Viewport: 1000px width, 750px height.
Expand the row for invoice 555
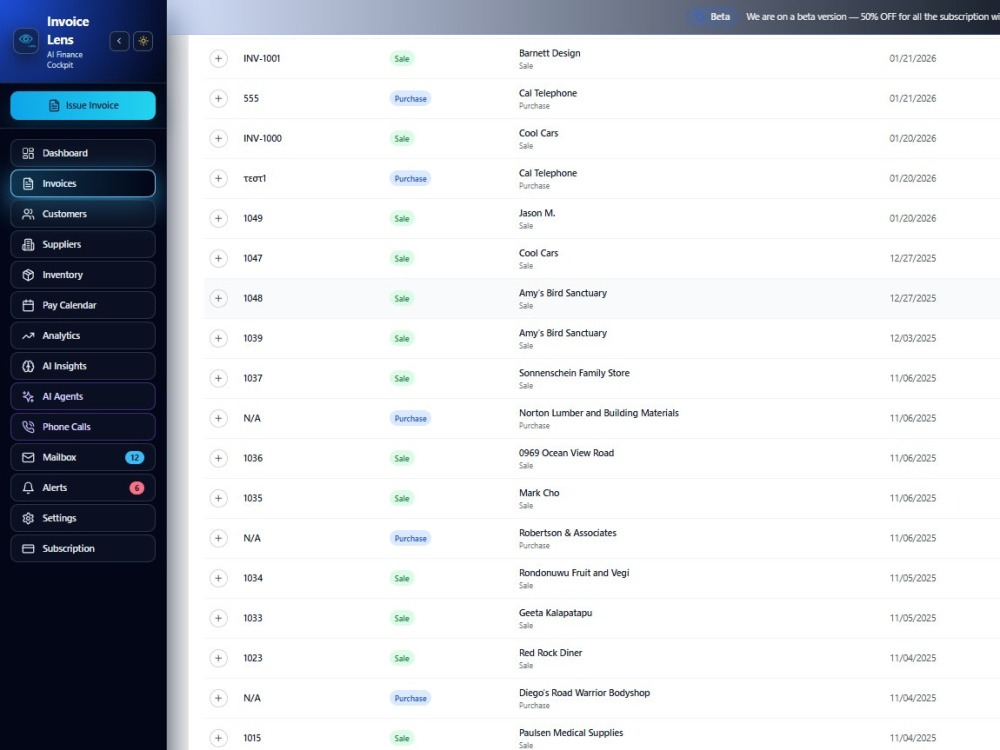click(x=218, y=98)
